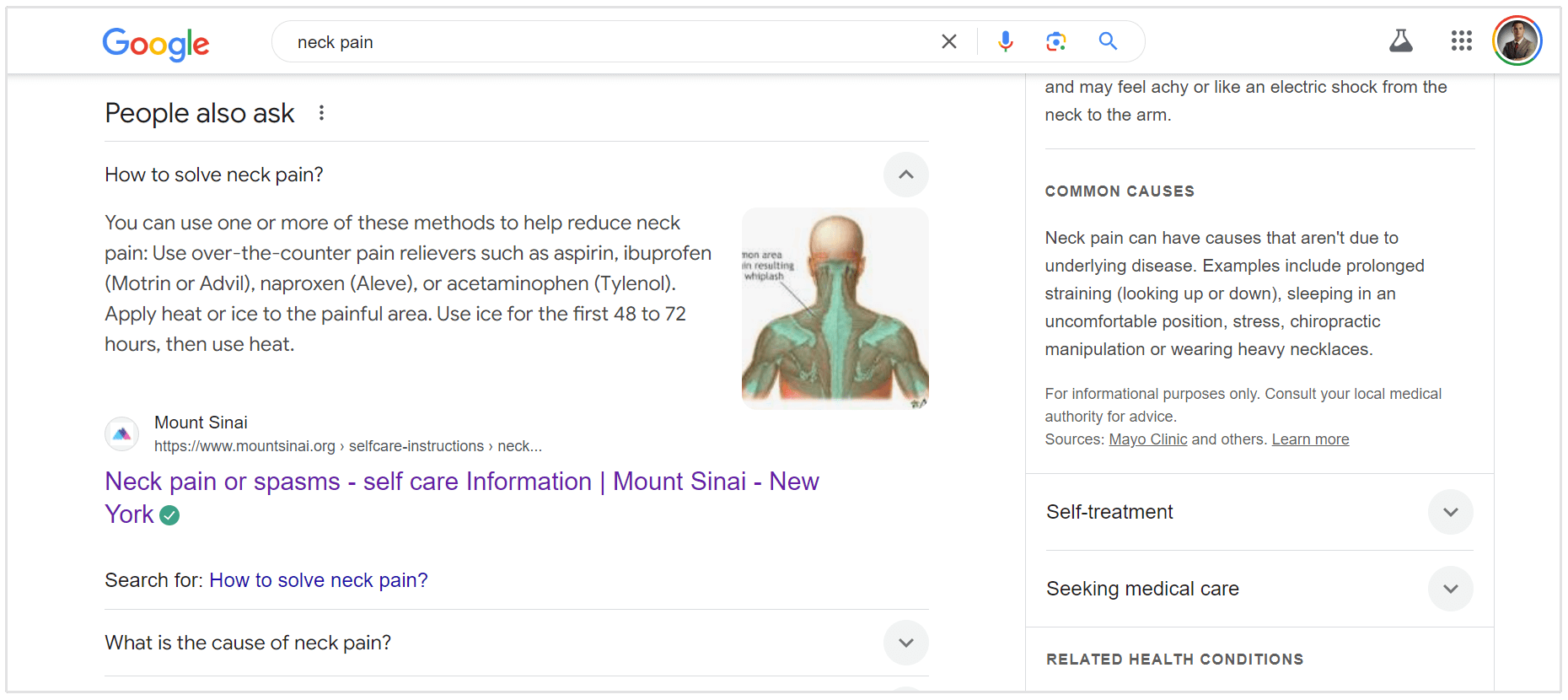Clear the search box text

pos(948,41)
